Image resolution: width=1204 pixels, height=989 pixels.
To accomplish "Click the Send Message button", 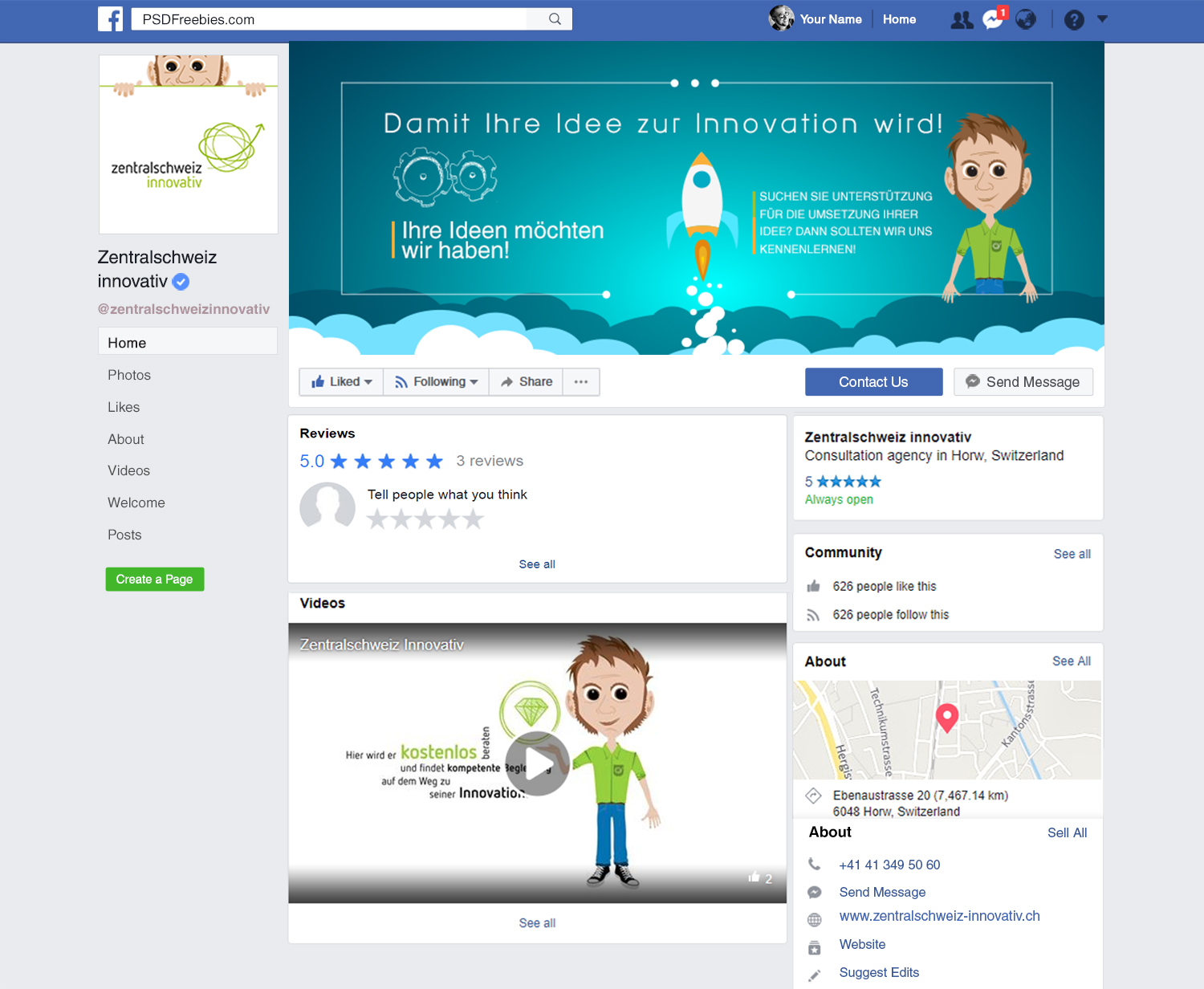I will point(1023,382).
